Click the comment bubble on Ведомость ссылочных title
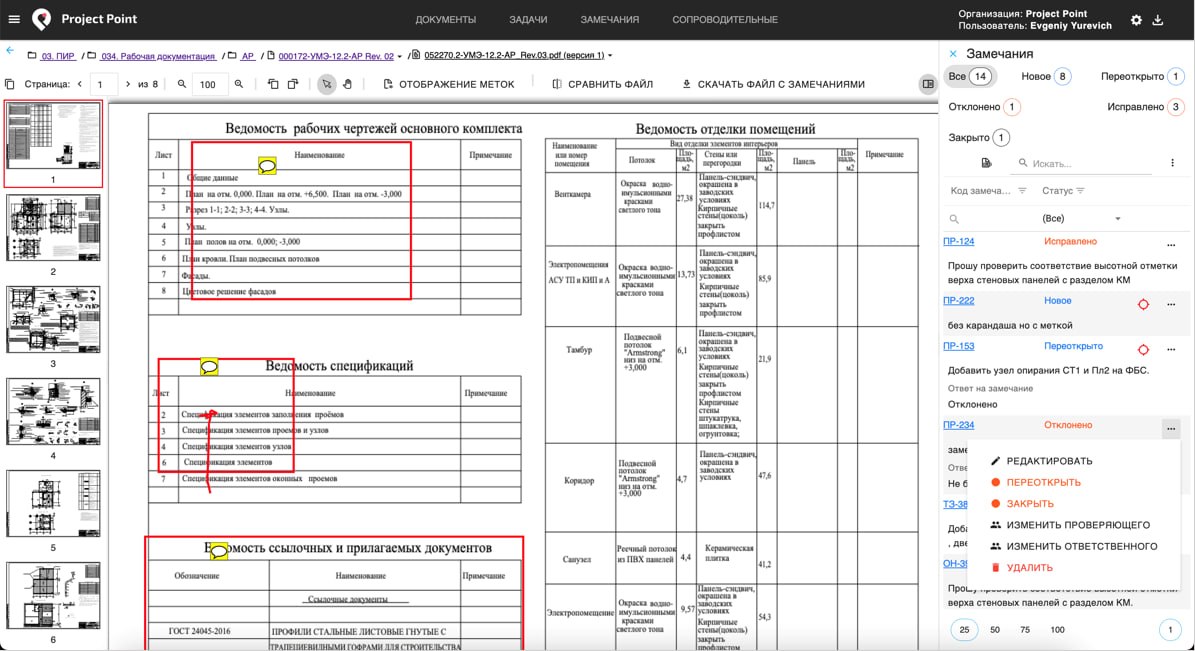Image resolution: width=1195 pixels, height=651 pixels. pyautogui.click(x=219, y=551)
